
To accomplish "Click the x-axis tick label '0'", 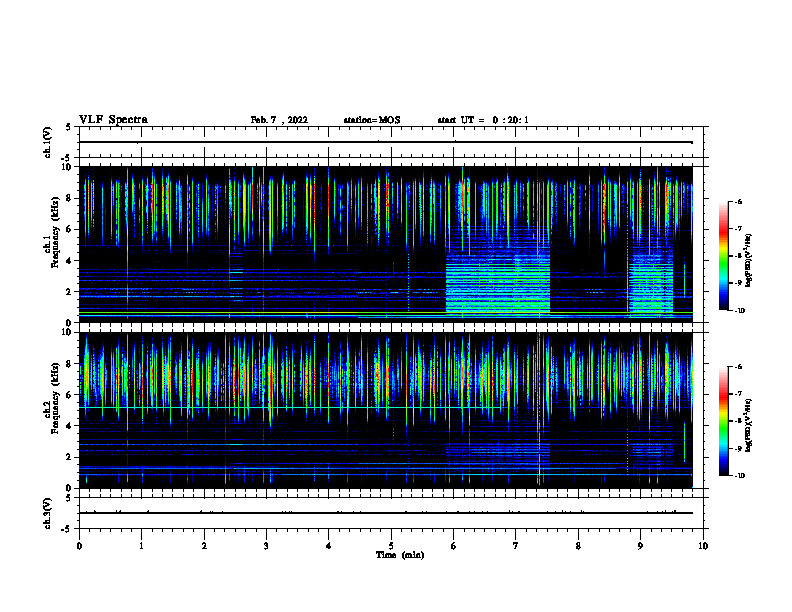I will [x=79, y=546].
